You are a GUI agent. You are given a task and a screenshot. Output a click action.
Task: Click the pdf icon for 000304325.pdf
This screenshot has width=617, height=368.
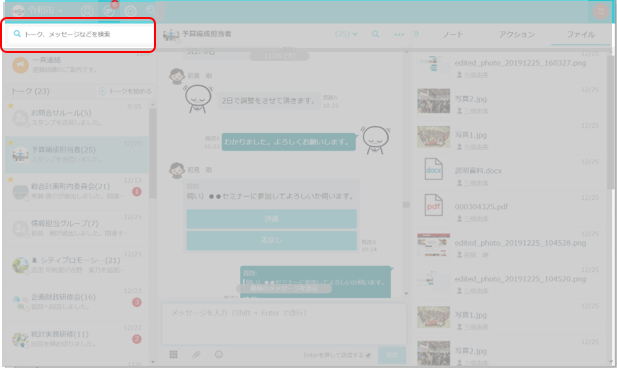(433, 205)
